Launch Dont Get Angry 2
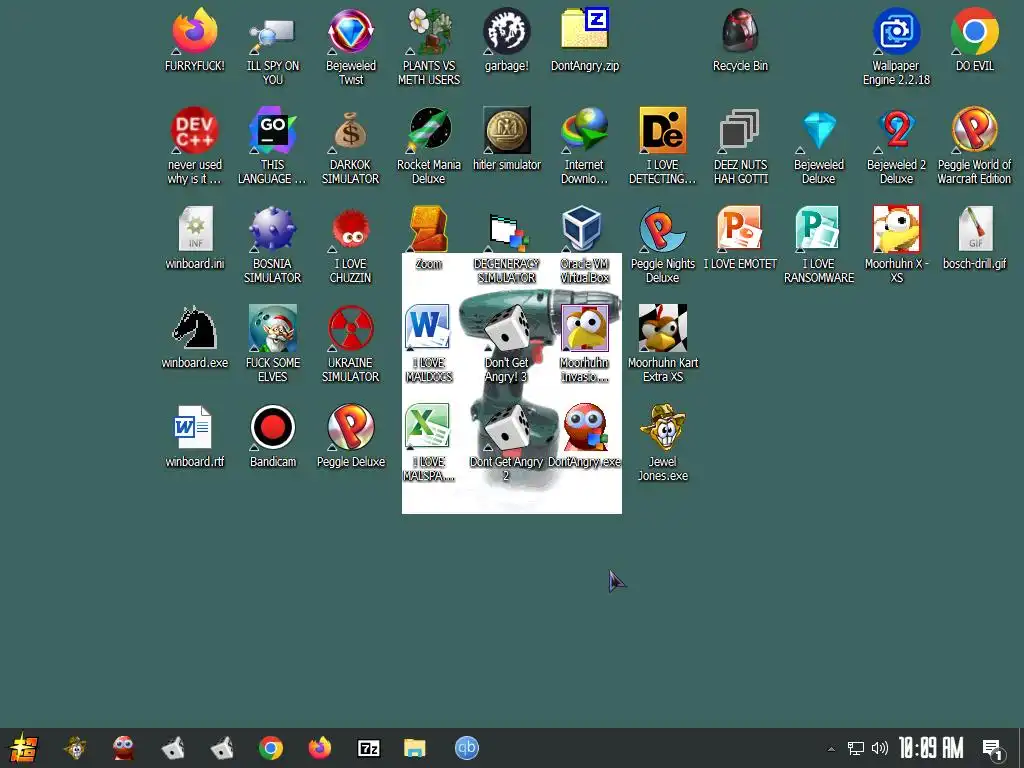 [x=507, y=443]
